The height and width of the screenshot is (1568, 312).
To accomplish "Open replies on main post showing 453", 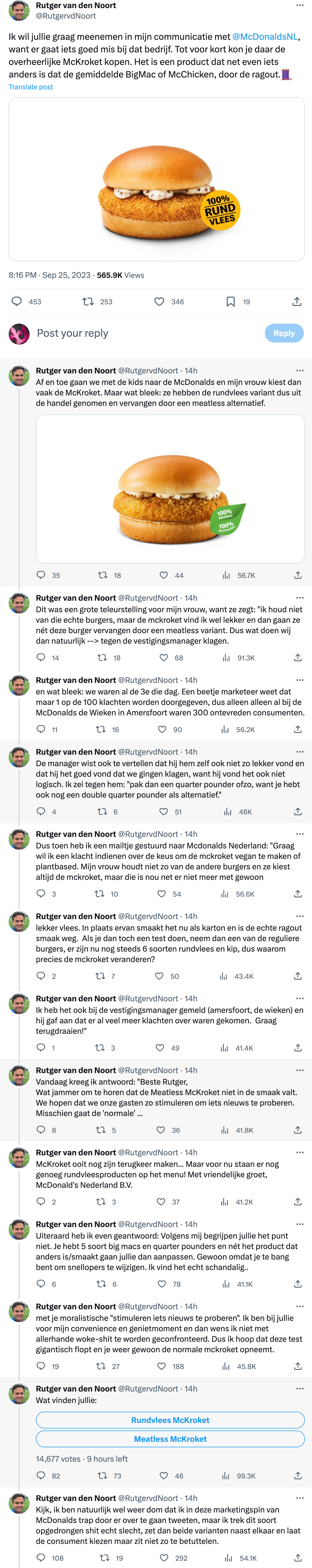I will 17,301.
